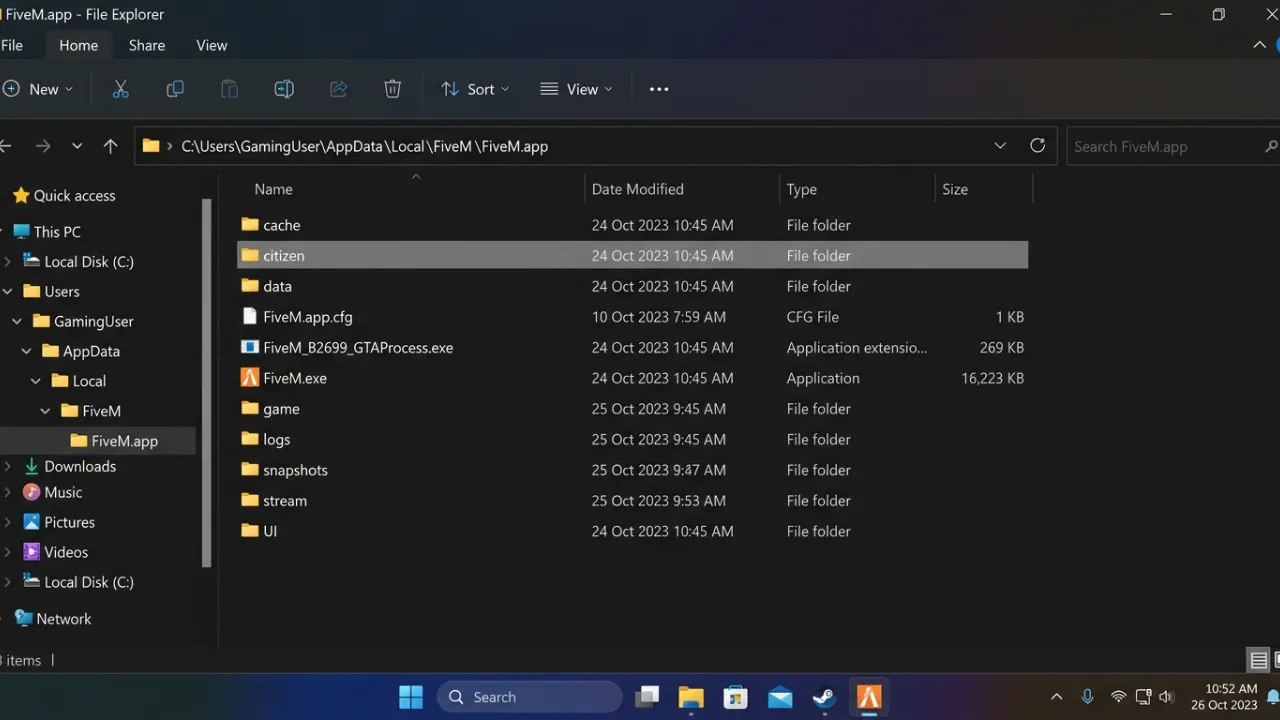
Task: Open the View dropdown in toolbar
Action: click(x=577, y=89)
